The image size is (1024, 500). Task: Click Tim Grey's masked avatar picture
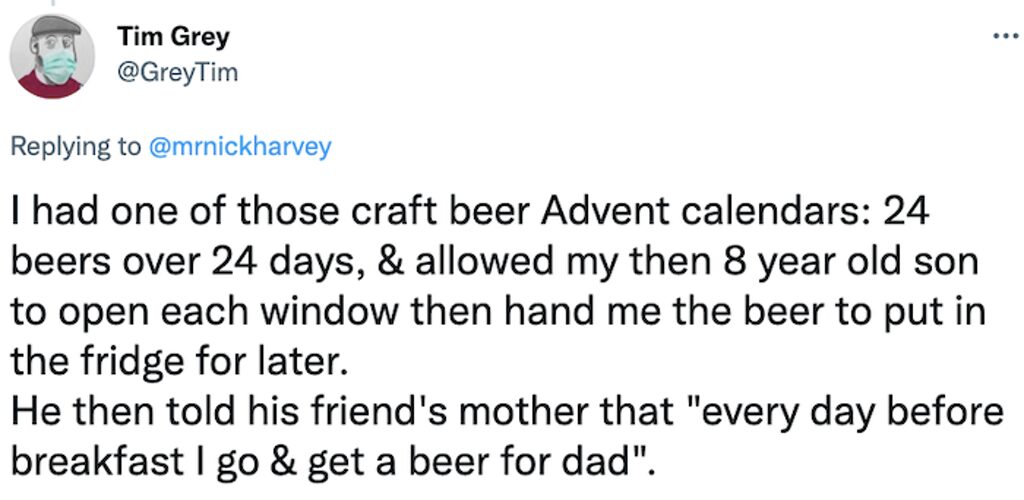point(52,55)
